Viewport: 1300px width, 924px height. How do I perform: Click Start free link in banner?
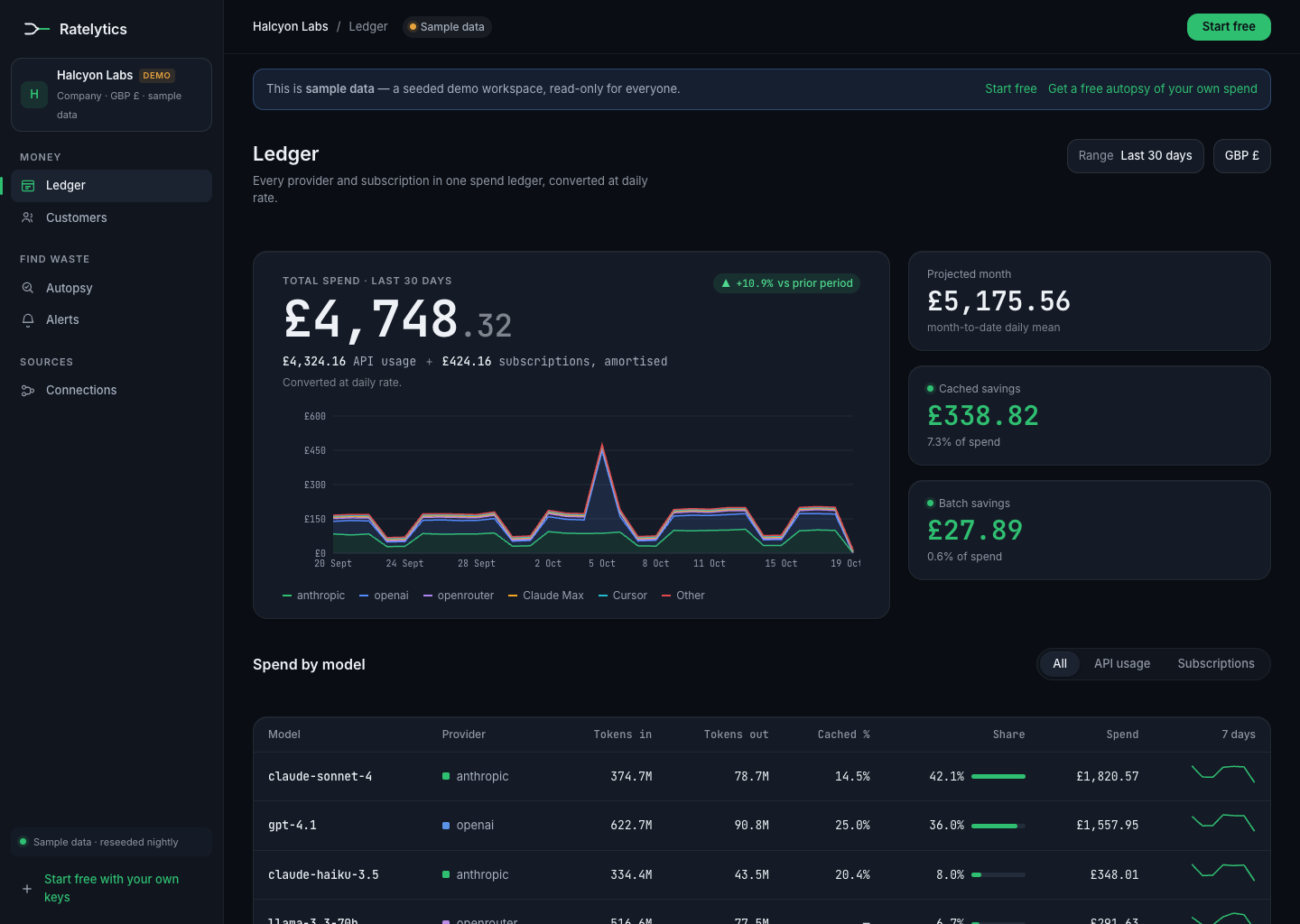1011,89
